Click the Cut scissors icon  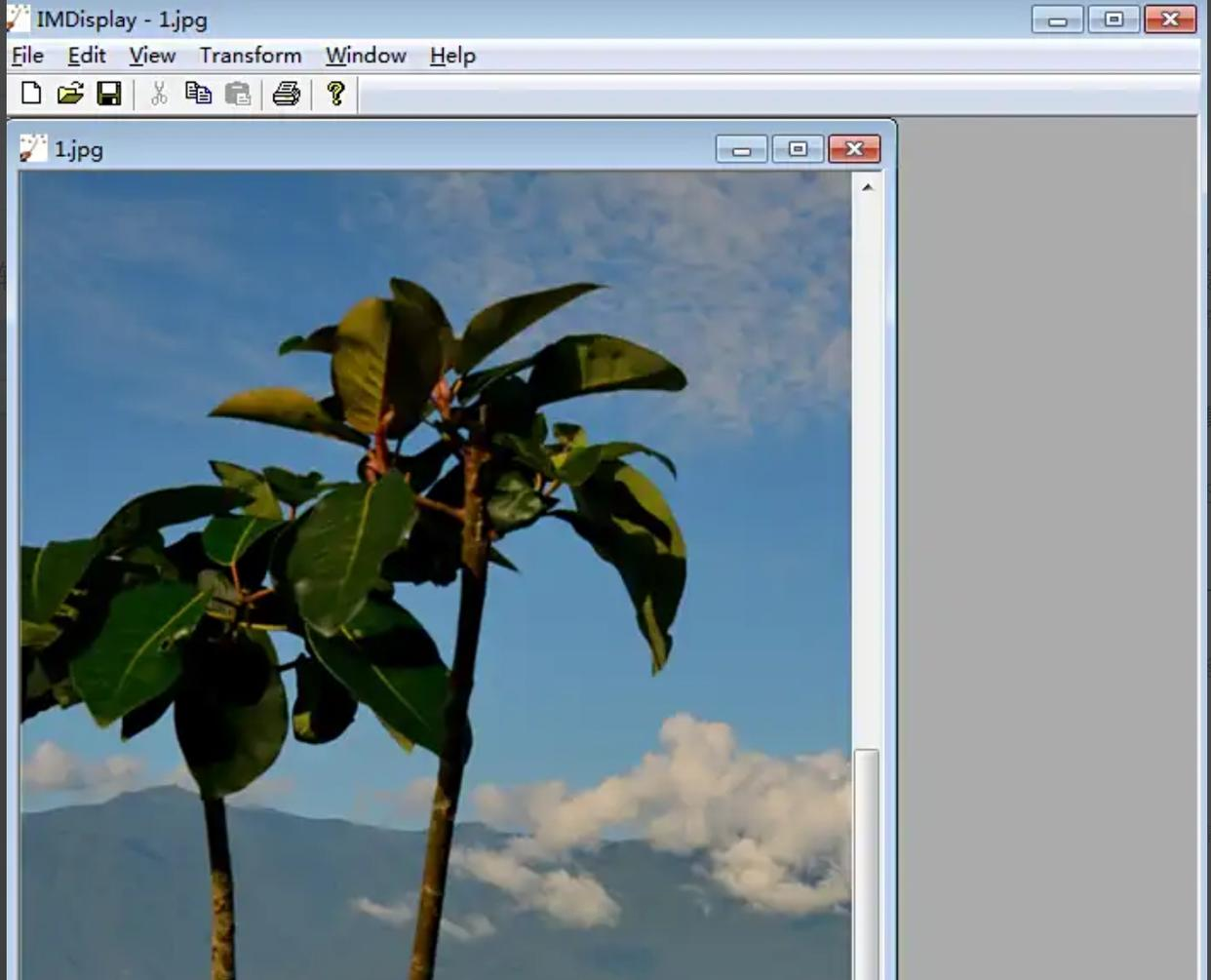point(159,94)
